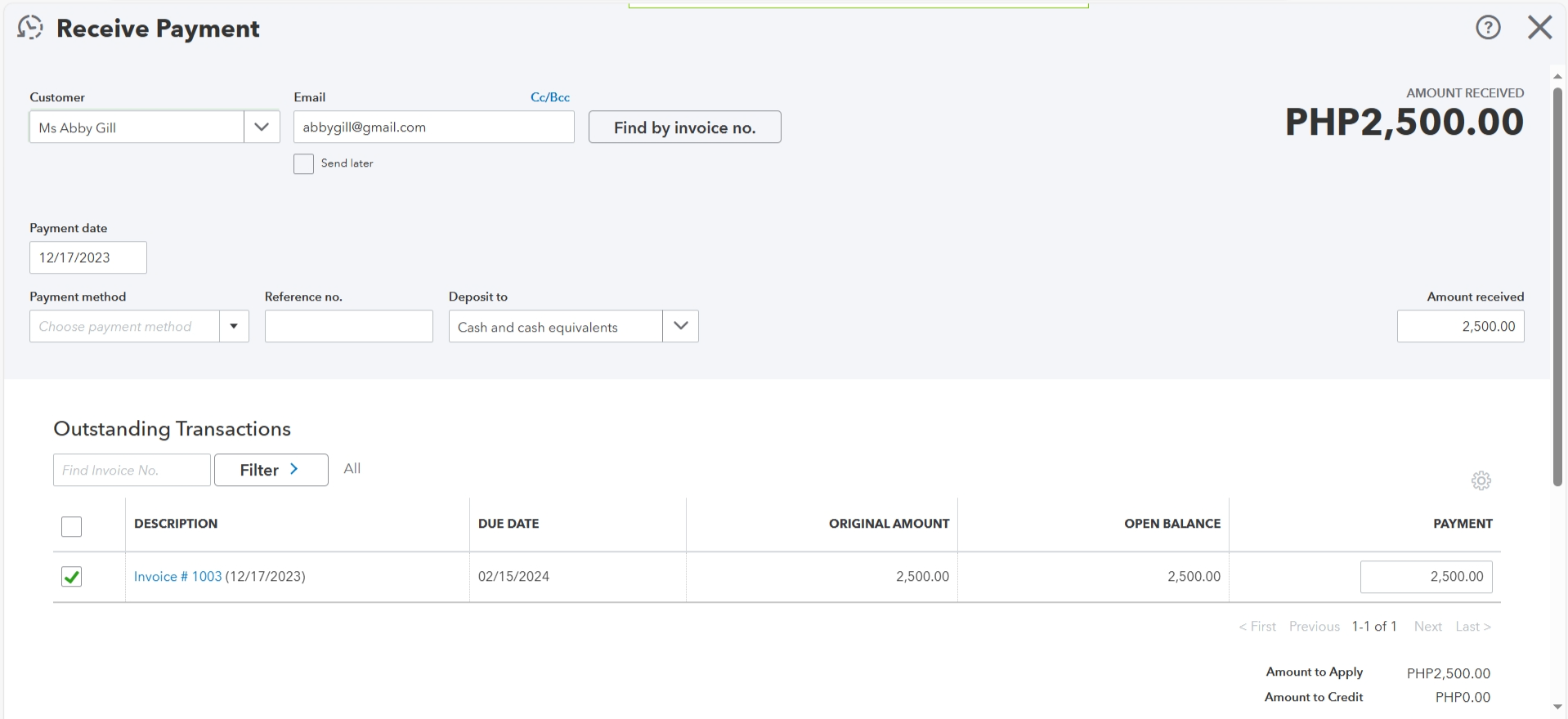
Task: Click the Receive Payment history clock icon
Action: (x=30, y=28)
